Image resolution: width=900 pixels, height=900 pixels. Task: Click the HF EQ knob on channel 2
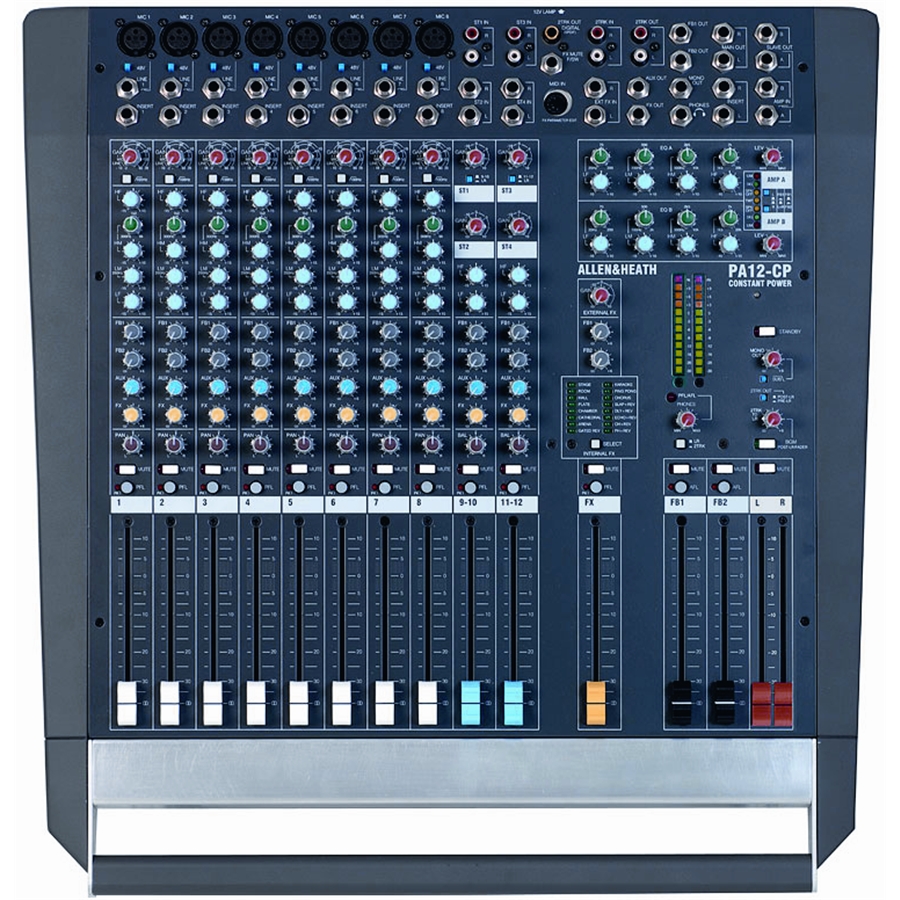coord(174,199)
